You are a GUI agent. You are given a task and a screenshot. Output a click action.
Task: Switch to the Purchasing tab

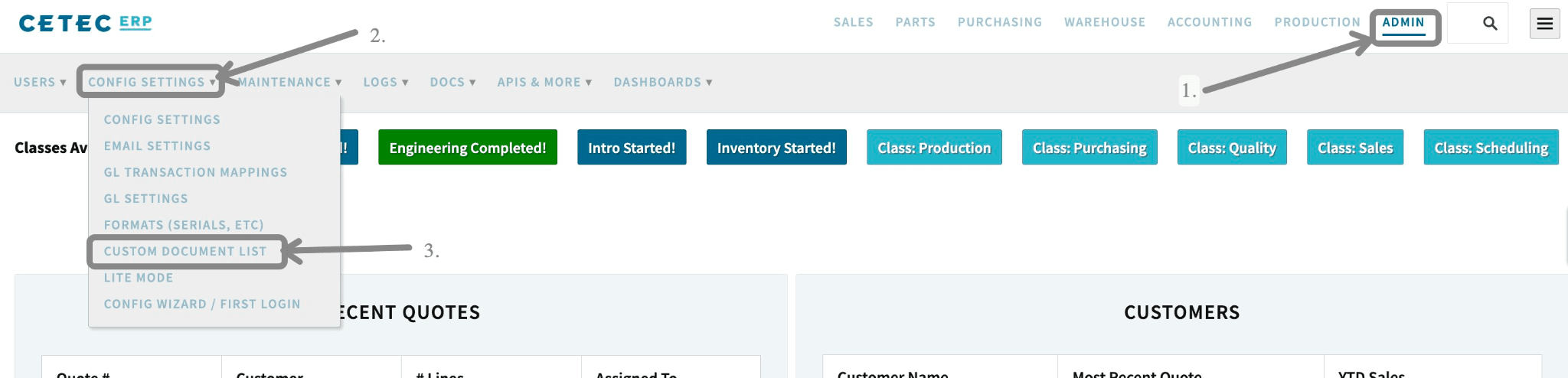1000,22
